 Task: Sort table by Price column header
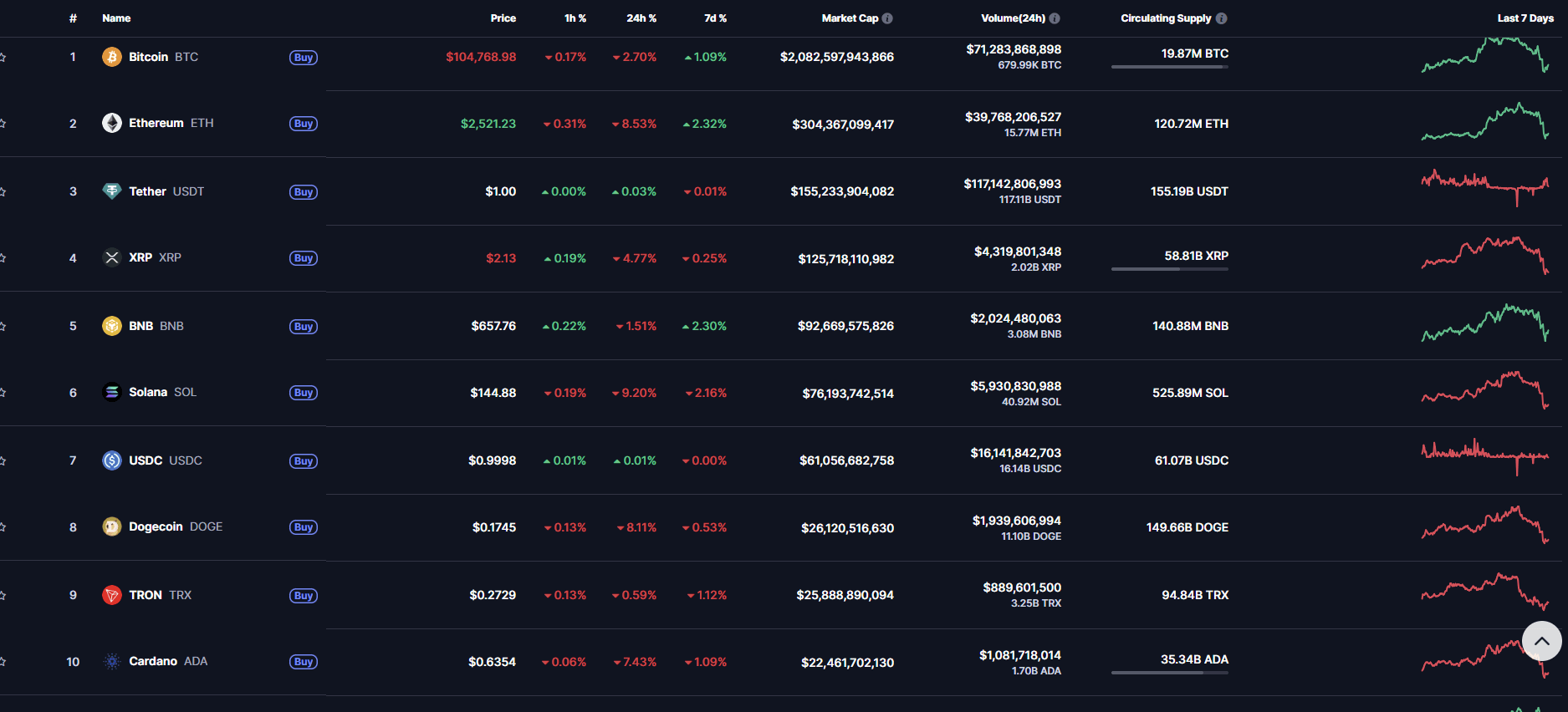503,18
